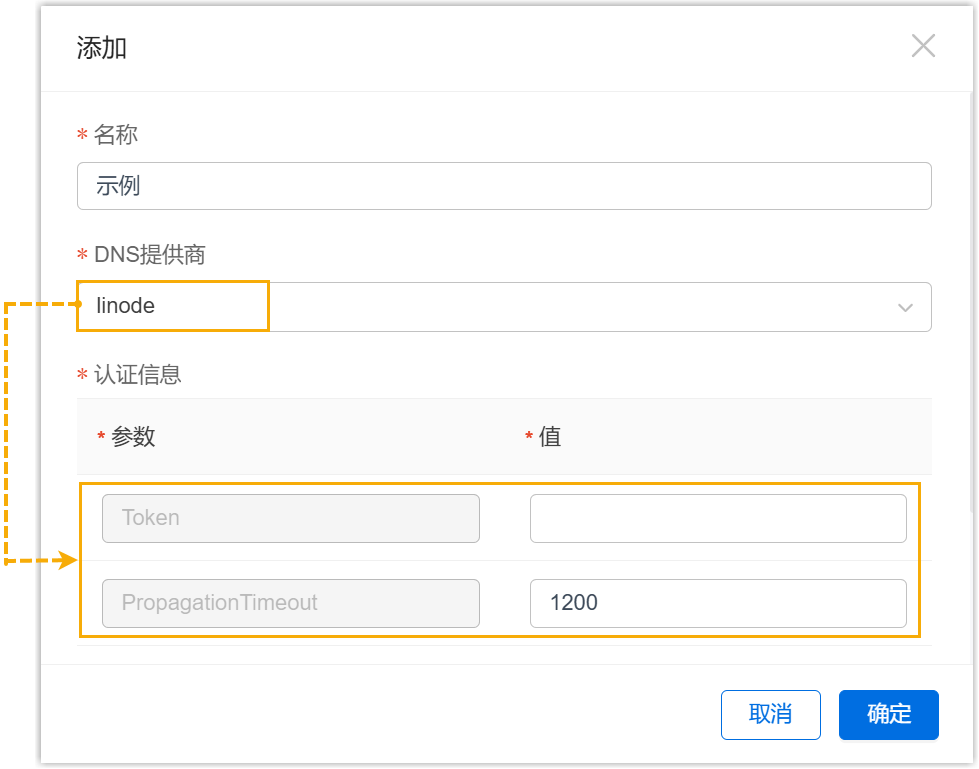
Task: Confirm with the 确定 button
Action: tap(888, 714)
